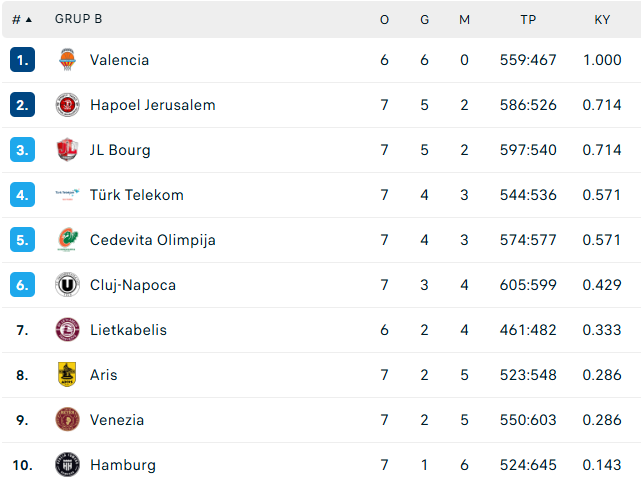Click the JL Bourg team logo

click(67, 150)
